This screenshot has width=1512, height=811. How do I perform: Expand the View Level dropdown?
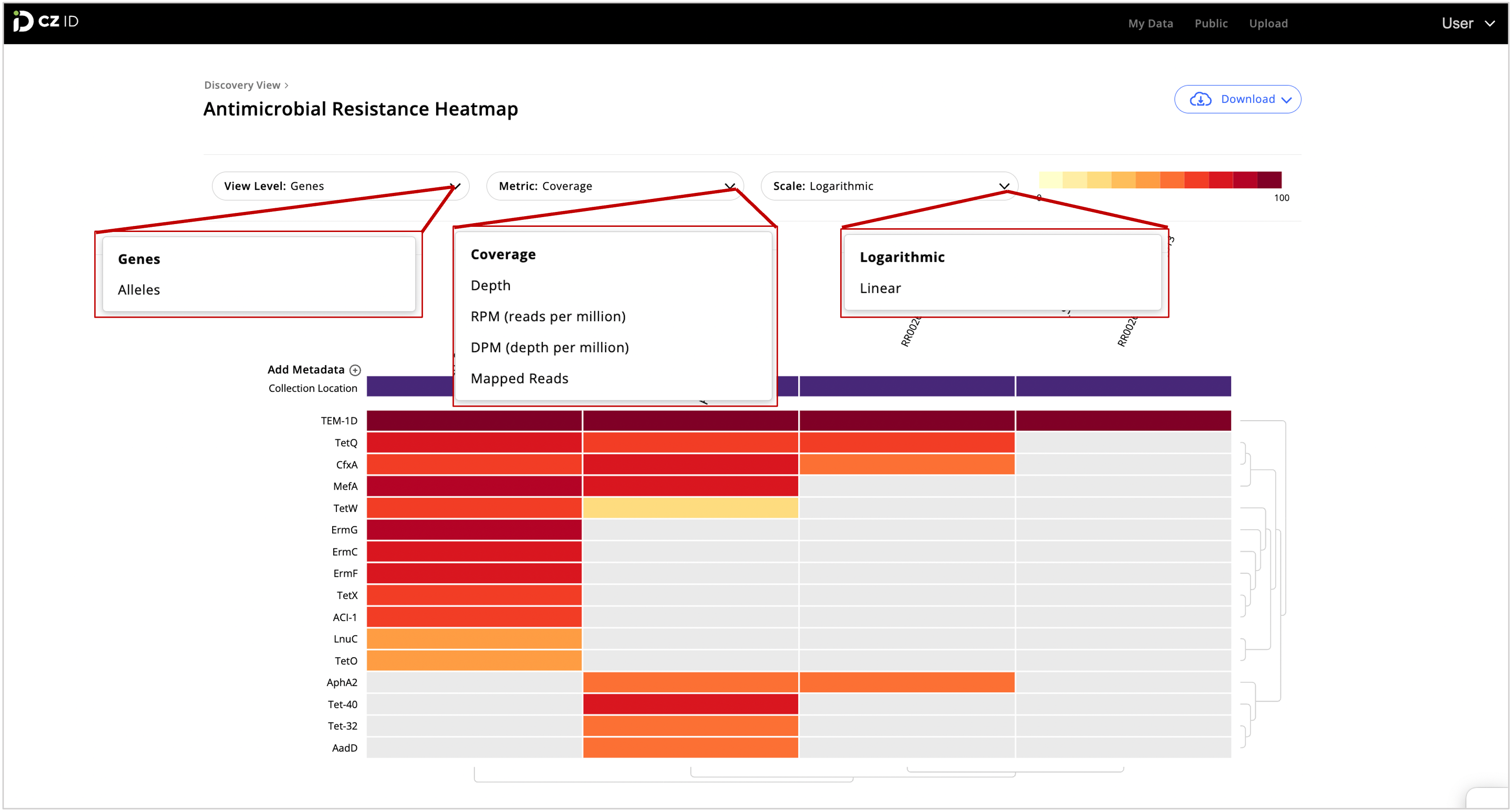[x=341, y=186]
